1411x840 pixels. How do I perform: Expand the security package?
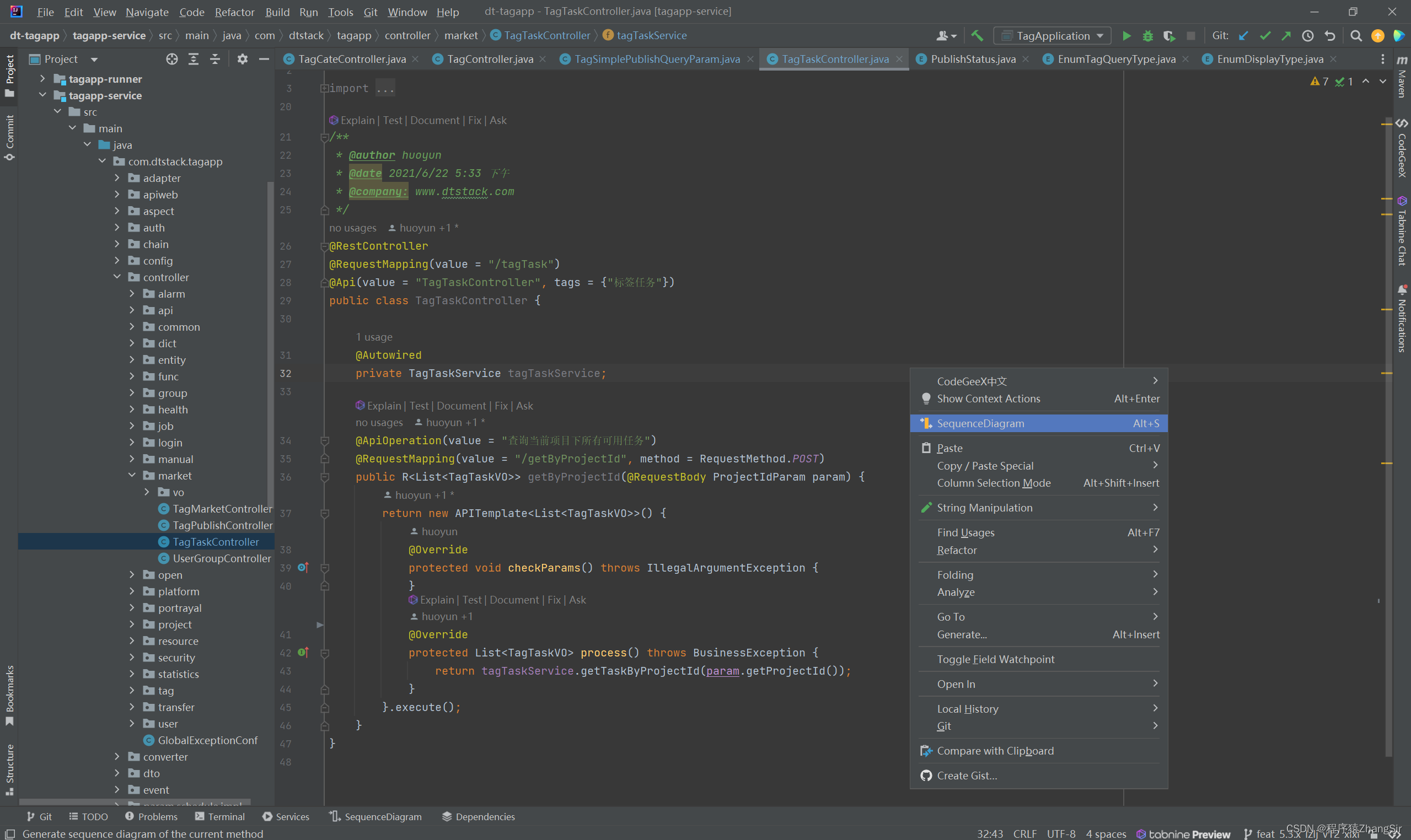[132, 657]
